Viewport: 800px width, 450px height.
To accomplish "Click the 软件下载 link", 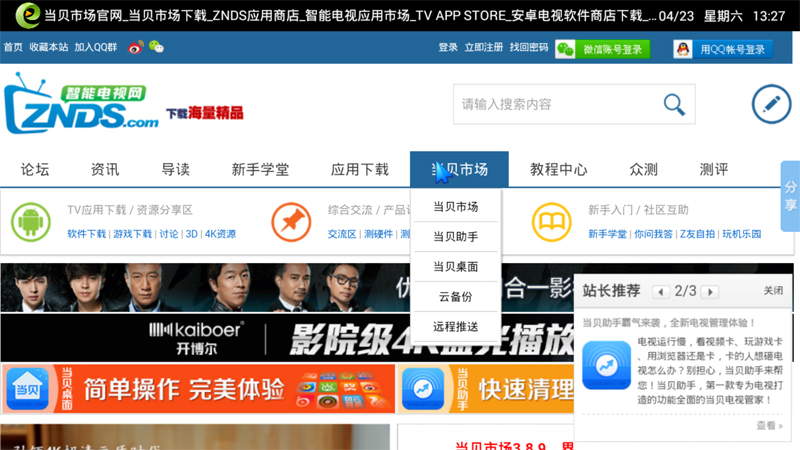I will (x=87, y=234).
